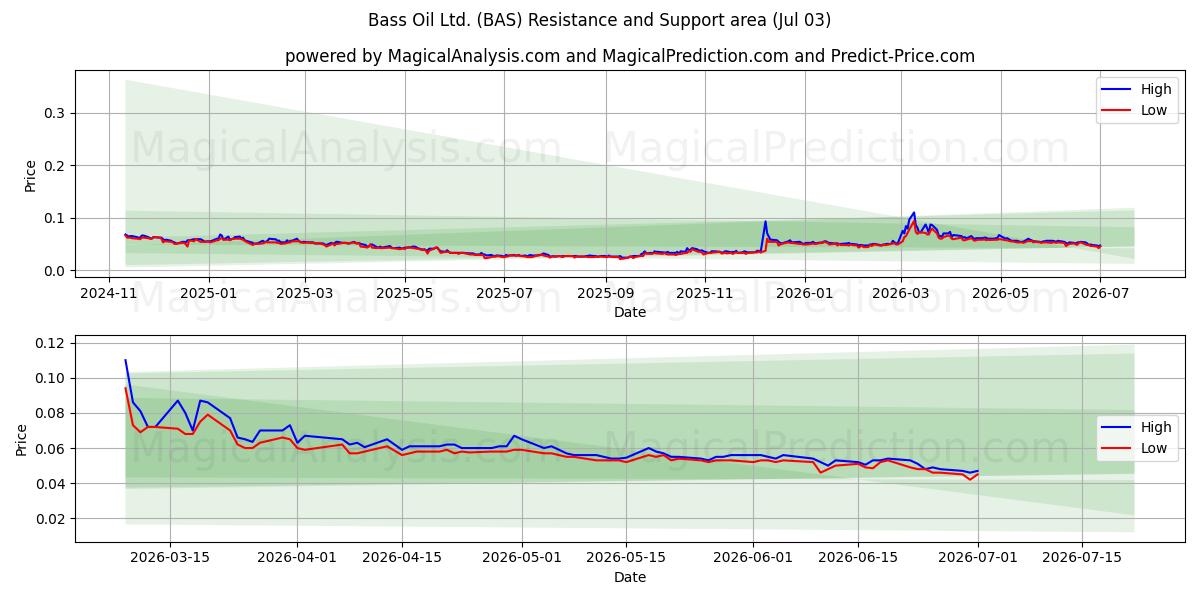1200x600 pixels.
Task: Click the 'powered by MagicalAnalysis.com' subtitle line
Action: 630,56
